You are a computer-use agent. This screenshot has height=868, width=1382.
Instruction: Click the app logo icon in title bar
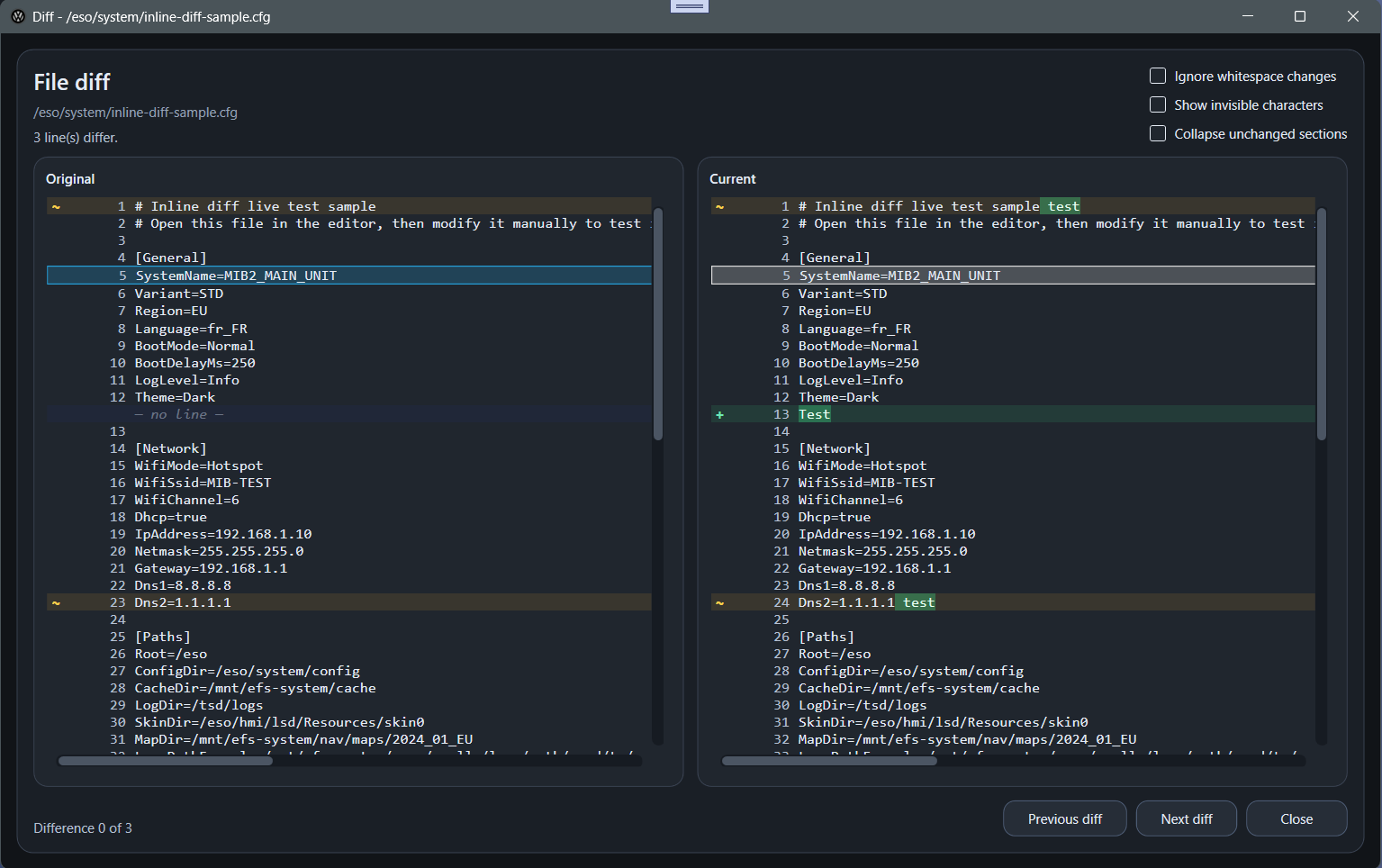point(18,16)
